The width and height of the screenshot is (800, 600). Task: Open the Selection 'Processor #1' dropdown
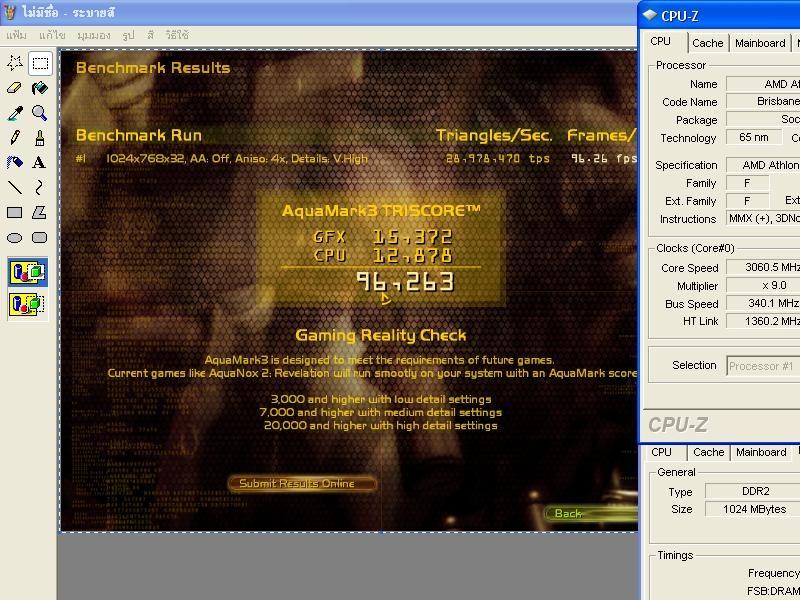pyautogui.click(x=763, y=366)
